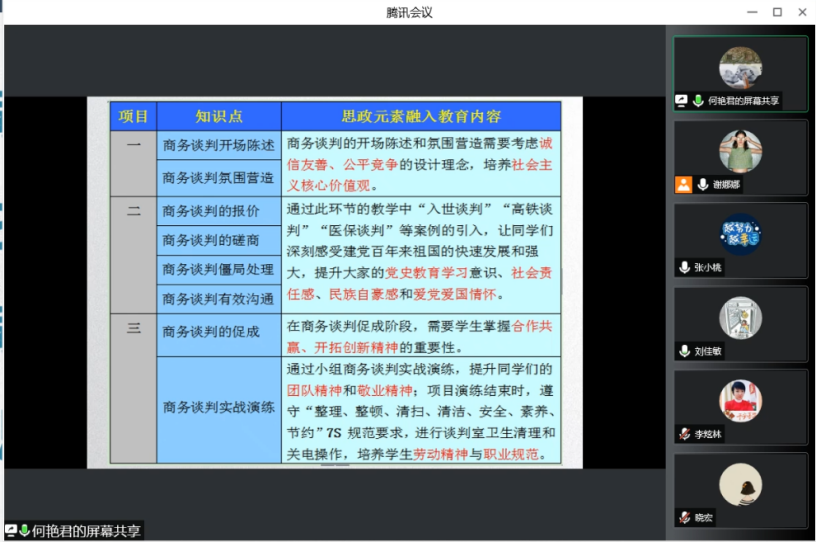Click the microphone icon beside 何艳君的屏幕共享 tile
The image size is (816, 542).
[x=698, y=101]
